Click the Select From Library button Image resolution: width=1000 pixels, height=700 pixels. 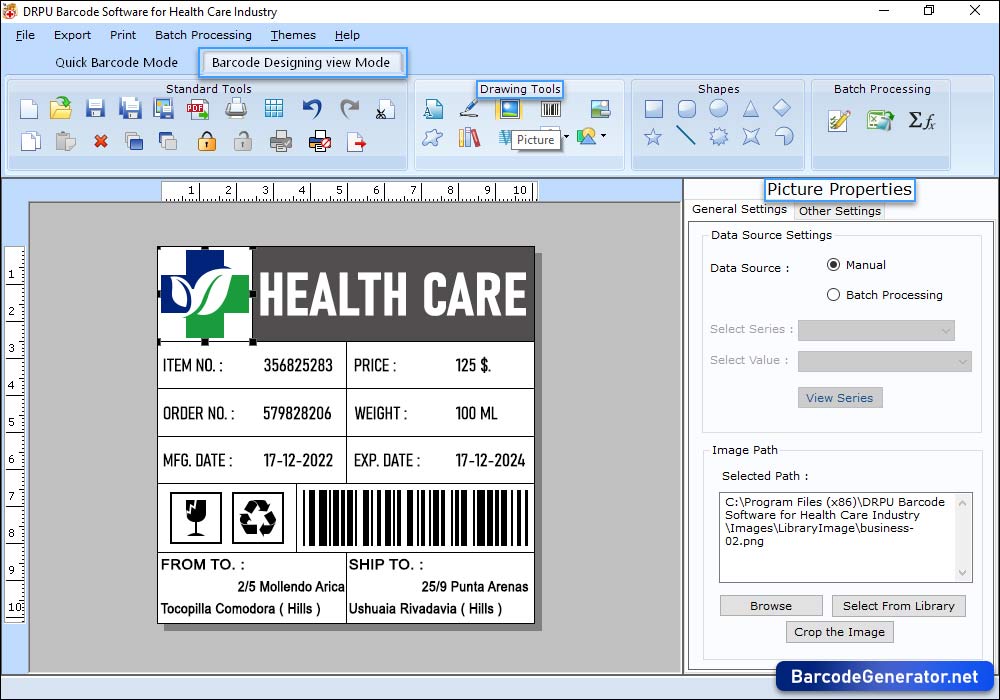click(898, 605)
